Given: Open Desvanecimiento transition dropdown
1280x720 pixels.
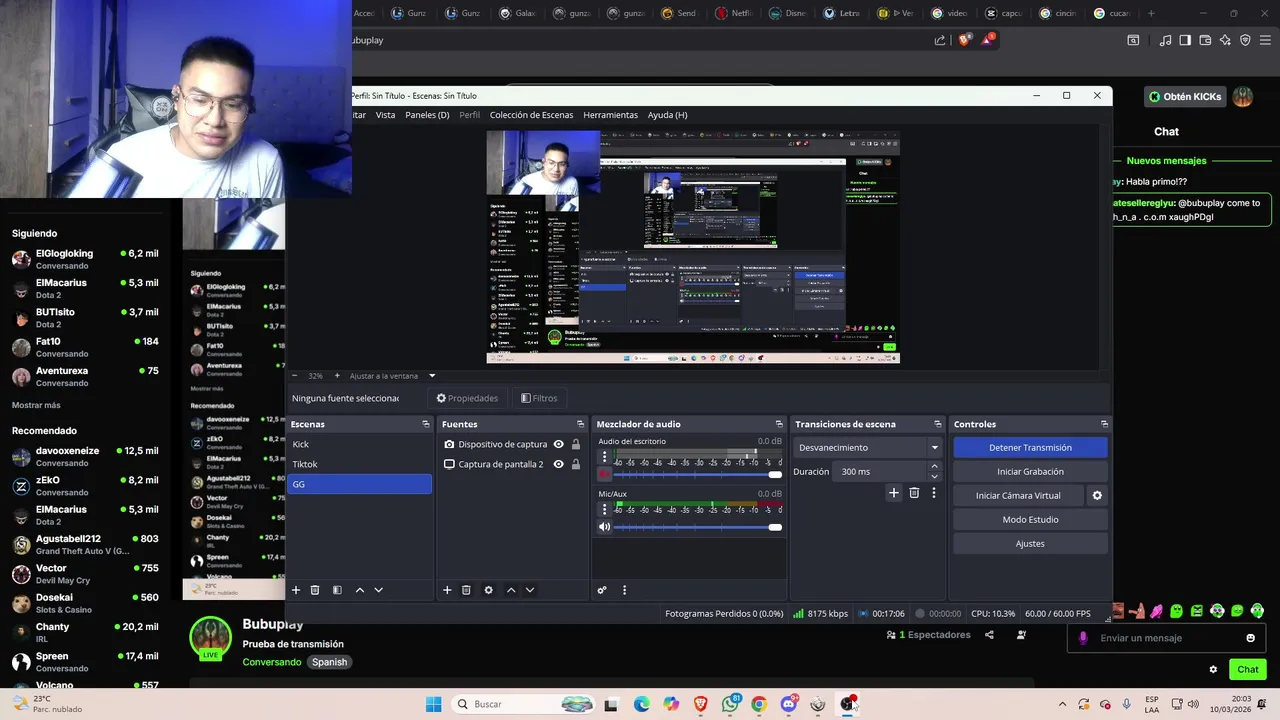Looking at the screenshot, I should click(868, 448).
